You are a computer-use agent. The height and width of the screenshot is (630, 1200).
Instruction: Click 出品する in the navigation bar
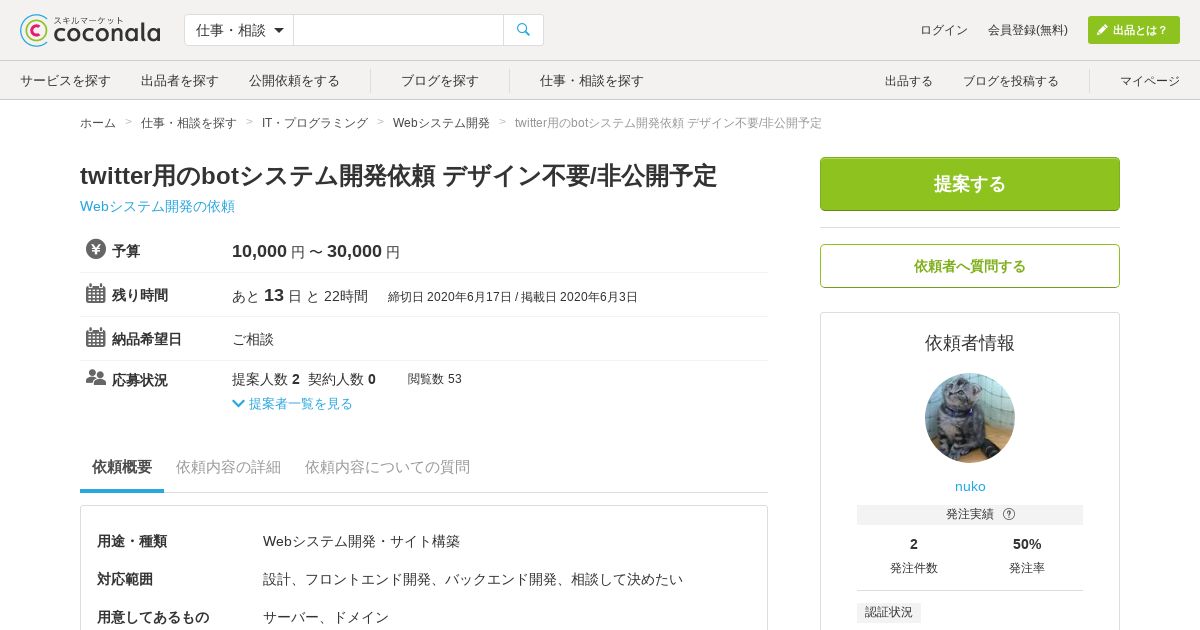[x=909, y=81]
